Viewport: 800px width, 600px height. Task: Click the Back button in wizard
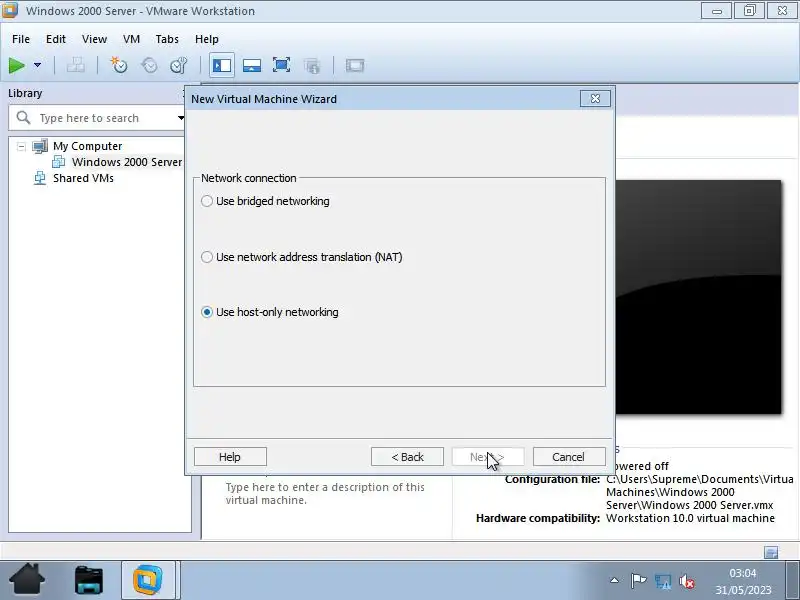[x=407, y=457]
